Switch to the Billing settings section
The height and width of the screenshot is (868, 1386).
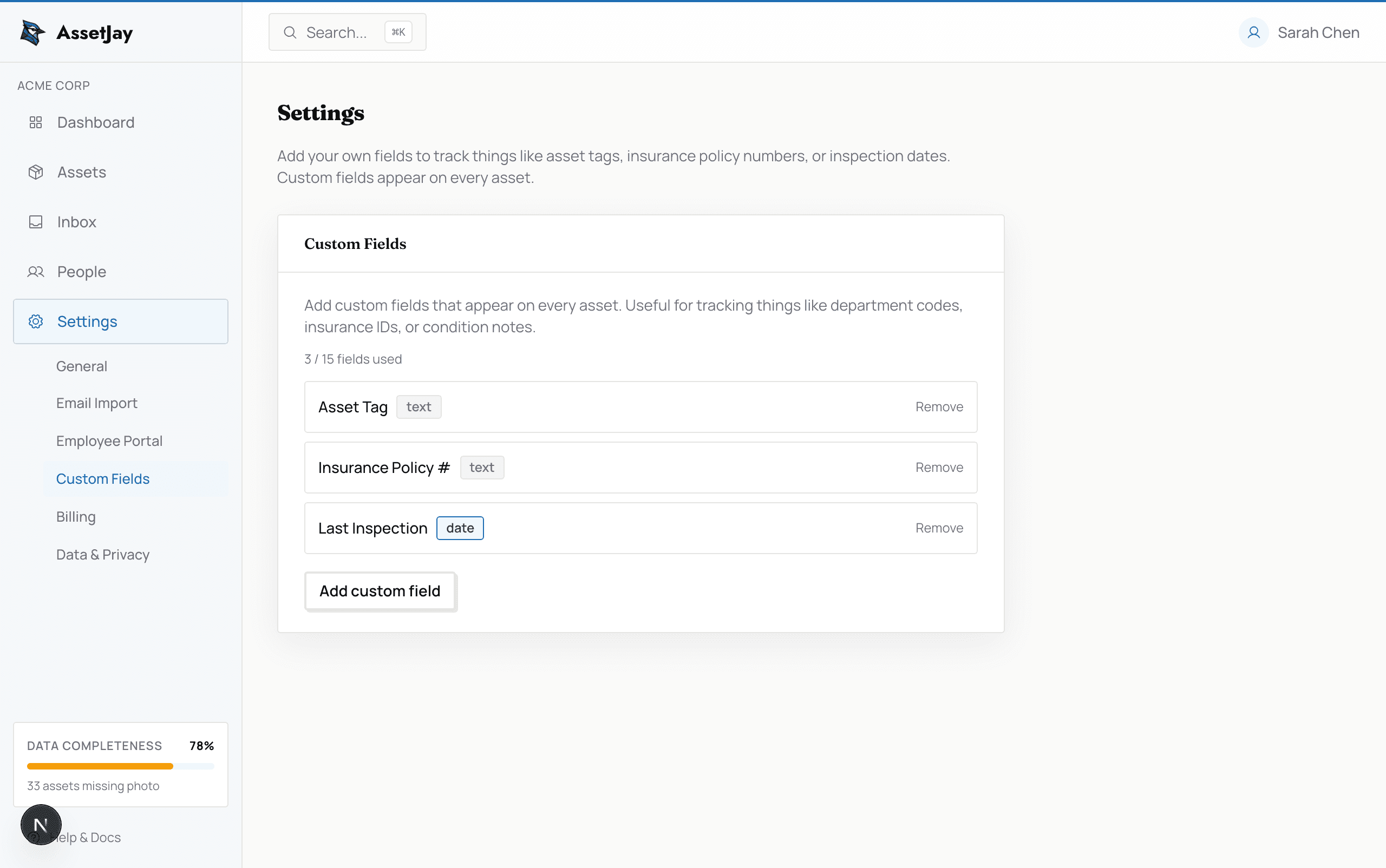pyautogui.click(x=75, y=516)
